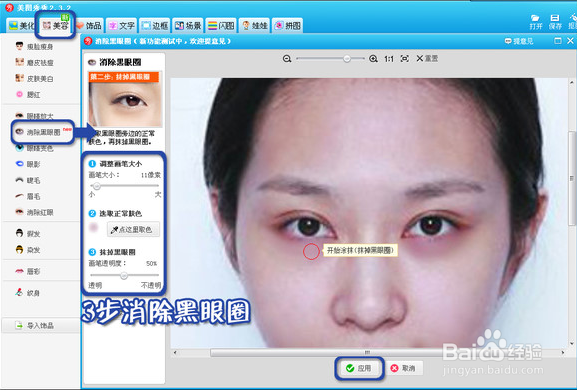Screen dimensions: 577x390
Task: Click the 消除黑眼圈 panel heading
Action: tap(120, 62)
